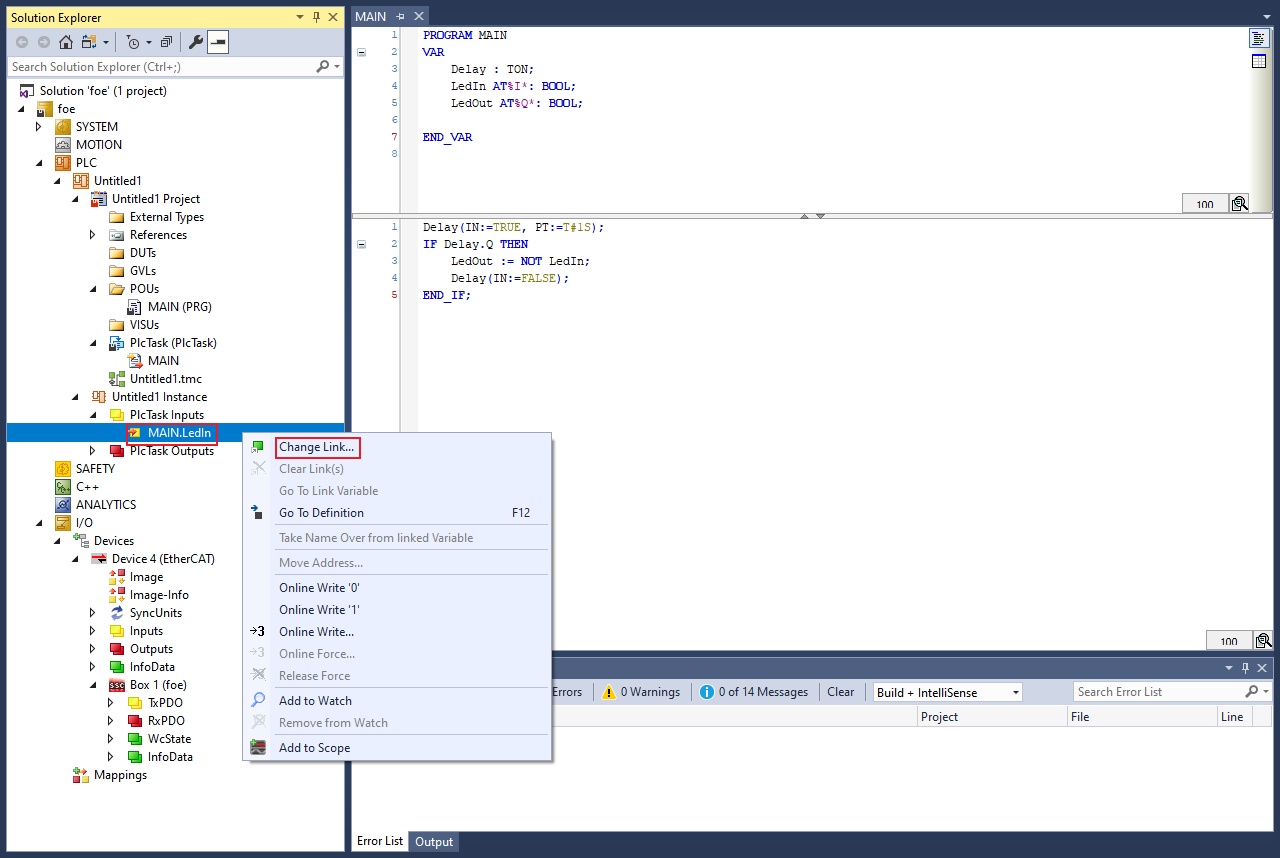The height and width of the screenshot is (858, 1280).
Task: Click the Search Solution Explorer field
Action: [x=160, y=67]
